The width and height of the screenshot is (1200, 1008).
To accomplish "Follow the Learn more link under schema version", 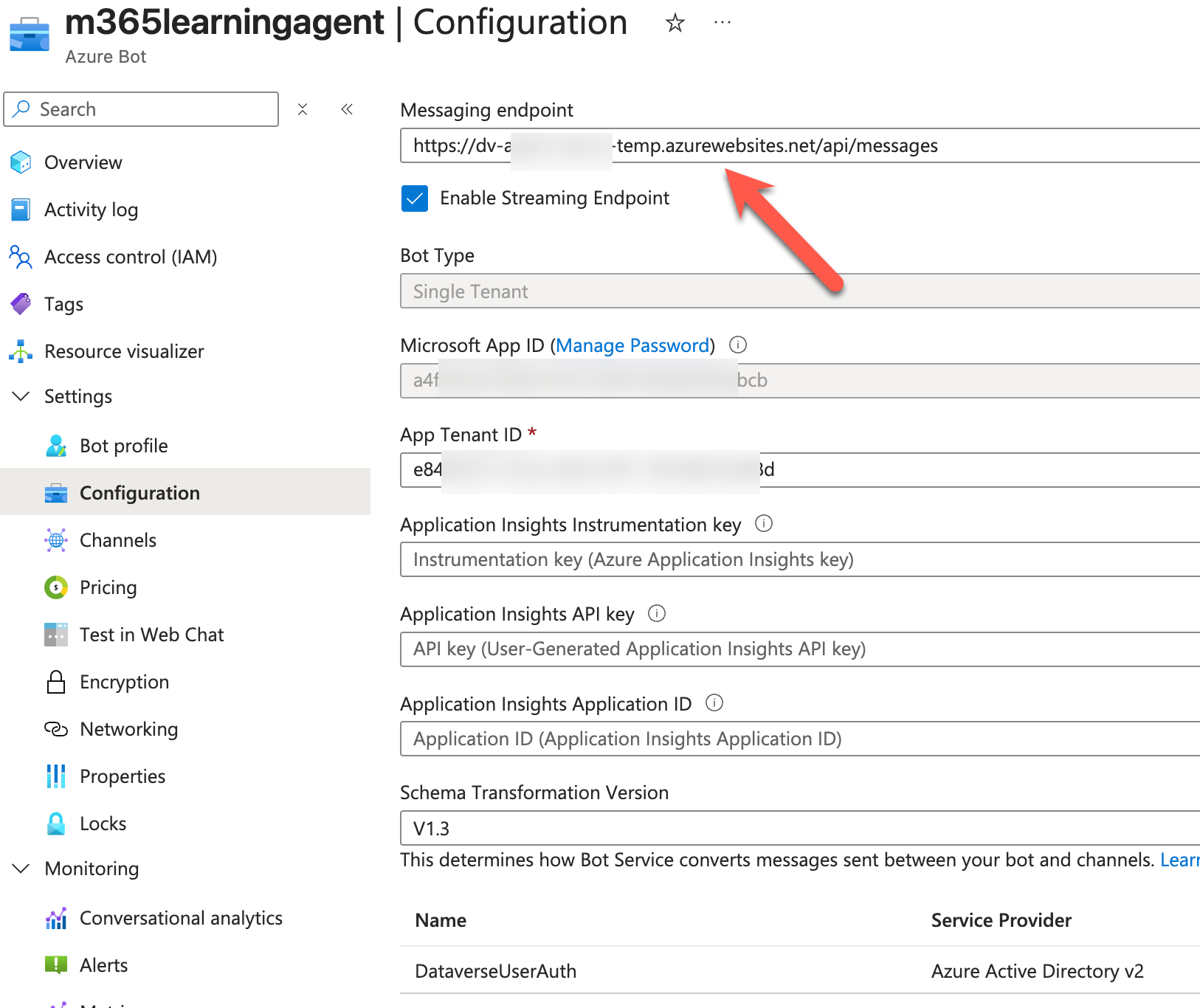I will 1180,860.
